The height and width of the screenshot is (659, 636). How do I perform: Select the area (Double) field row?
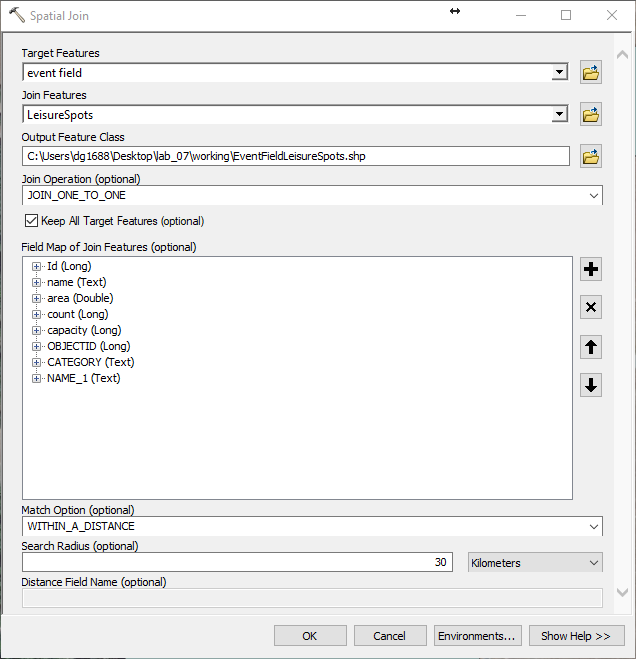point(80,298)
